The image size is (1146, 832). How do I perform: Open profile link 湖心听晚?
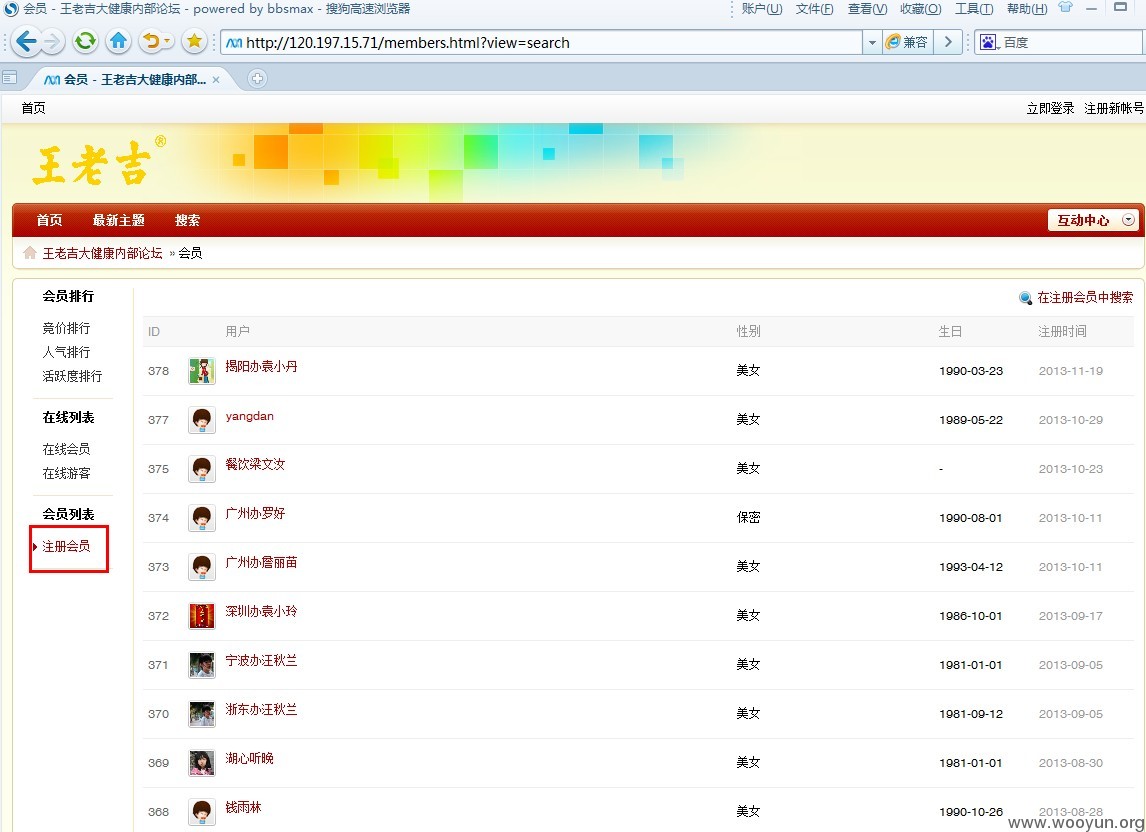pos(249,758)
